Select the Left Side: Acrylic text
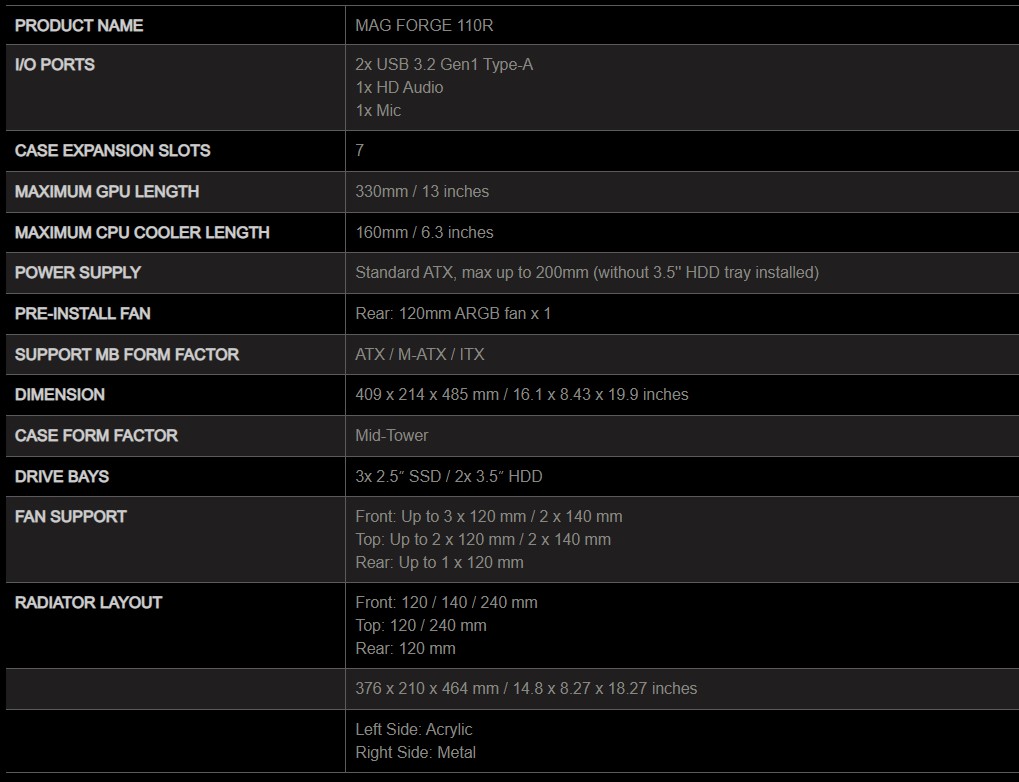This screenshot has width=1019, height=782. point(414,729)
